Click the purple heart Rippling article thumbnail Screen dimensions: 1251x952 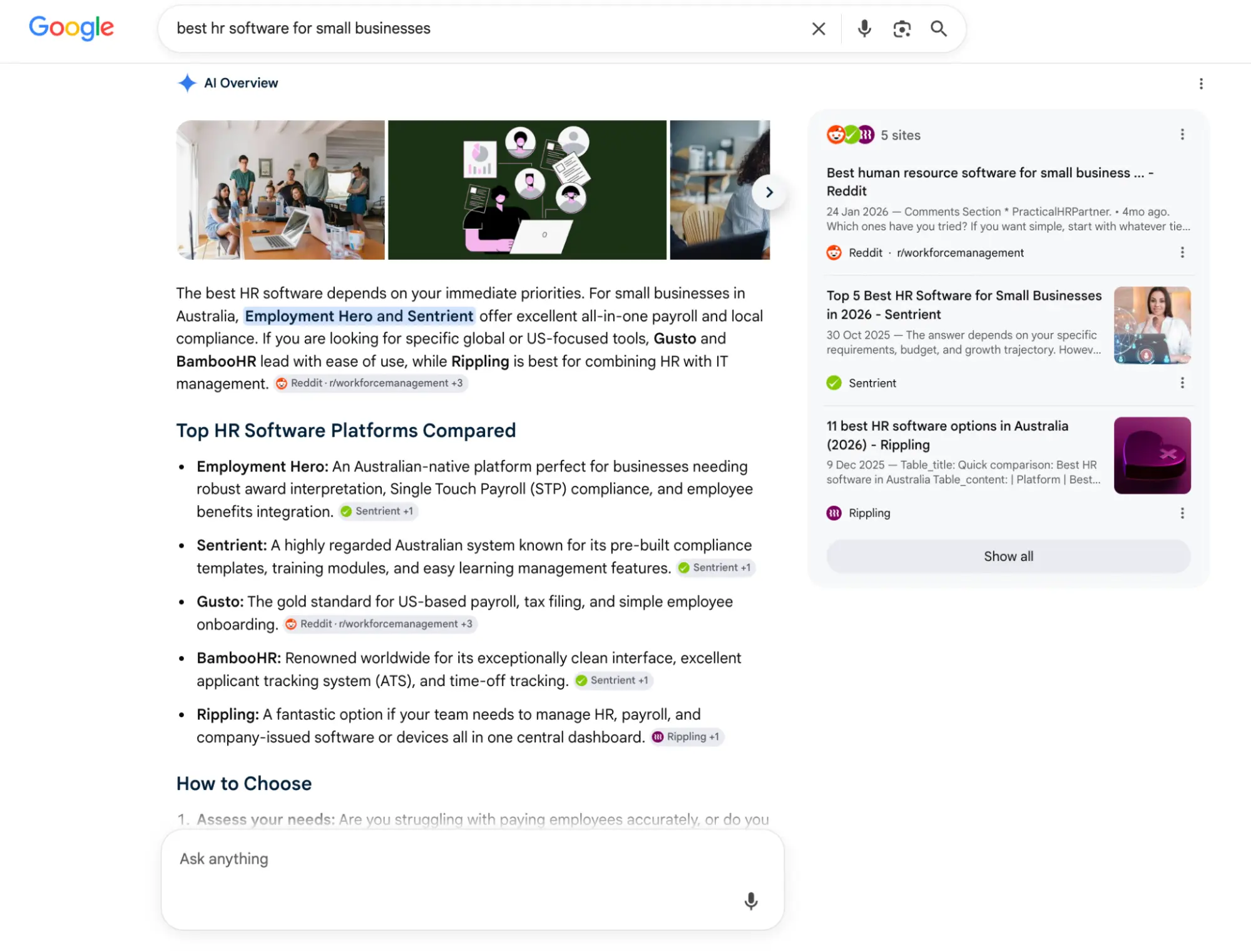pyautogui.click(x=1151, y=456)
